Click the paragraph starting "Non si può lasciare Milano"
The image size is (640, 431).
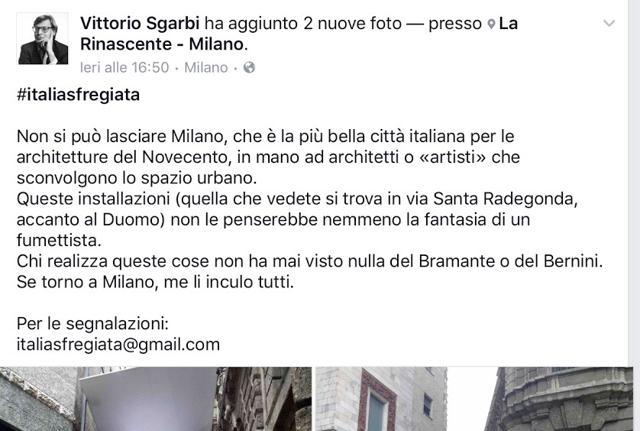pos(268,157)
